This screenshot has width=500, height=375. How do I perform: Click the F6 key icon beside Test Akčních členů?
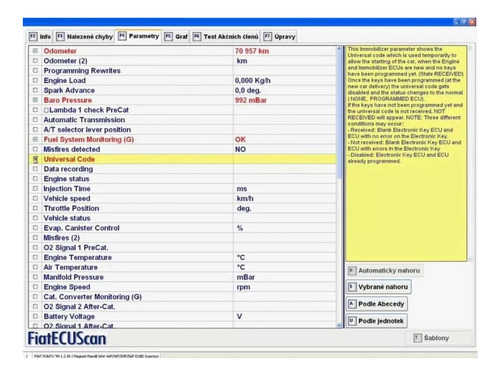click(x=197, y=36)
